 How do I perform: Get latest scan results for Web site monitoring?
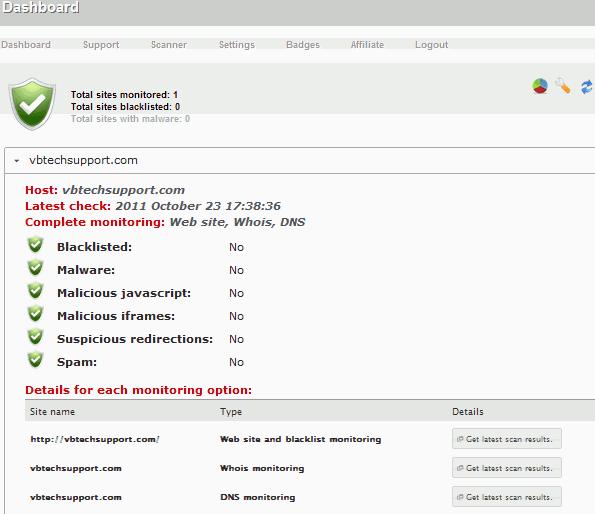coord(507,439)
